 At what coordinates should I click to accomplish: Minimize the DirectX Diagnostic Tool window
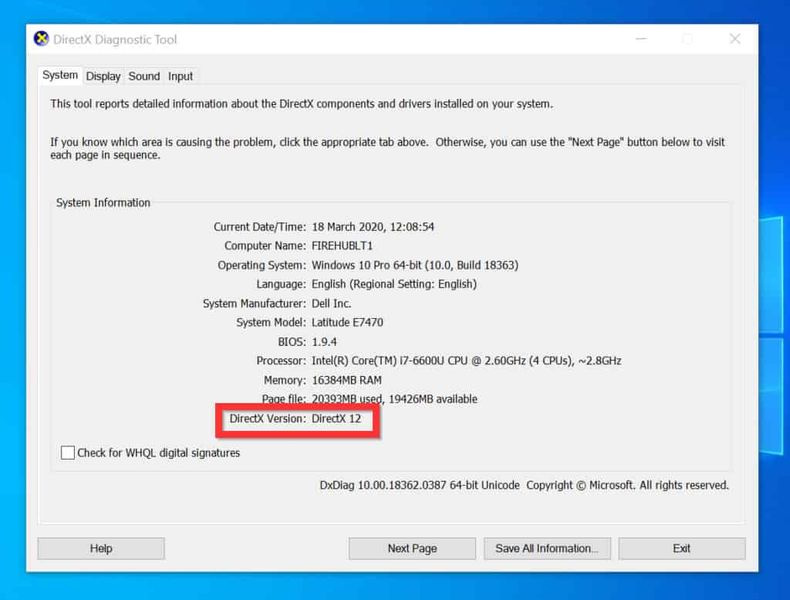click(641, 39)
